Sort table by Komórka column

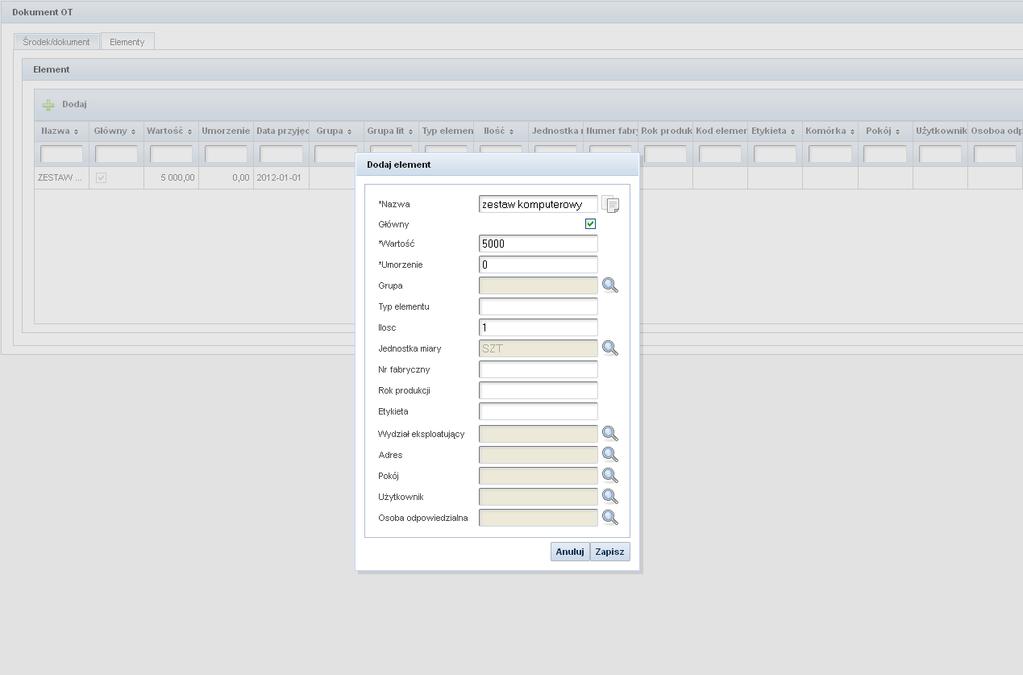click(852, 132)
